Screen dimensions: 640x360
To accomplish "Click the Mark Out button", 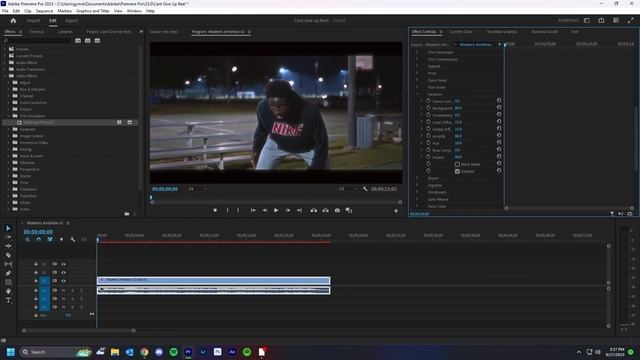I will pos(238,210).
